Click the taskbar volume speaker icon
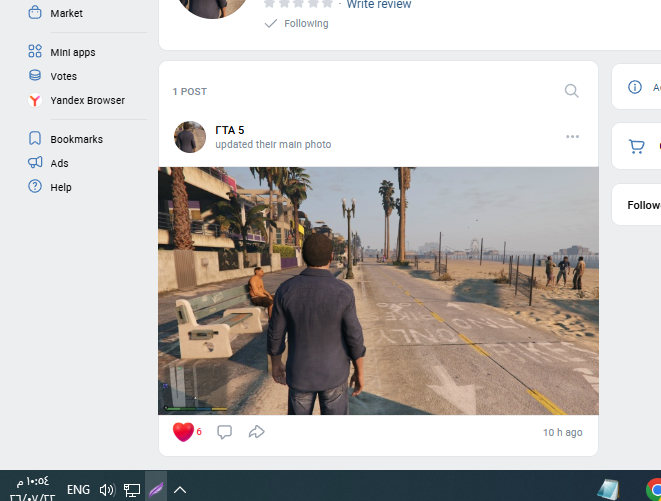Image resolution: width=661 pixels, height=501 pixels. click(107, 490)
